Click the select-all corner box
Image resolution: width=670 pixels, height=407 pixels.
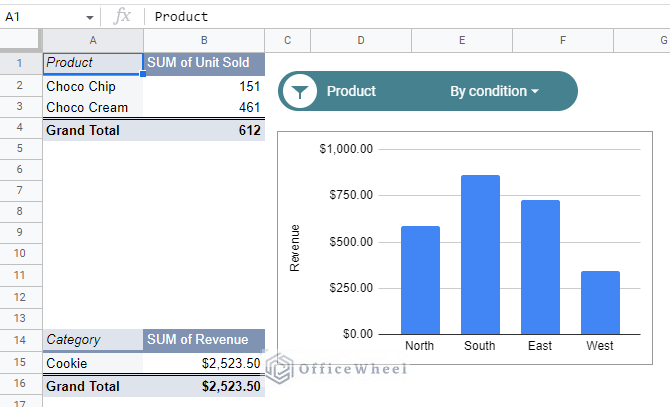click(x=21, y=40)
